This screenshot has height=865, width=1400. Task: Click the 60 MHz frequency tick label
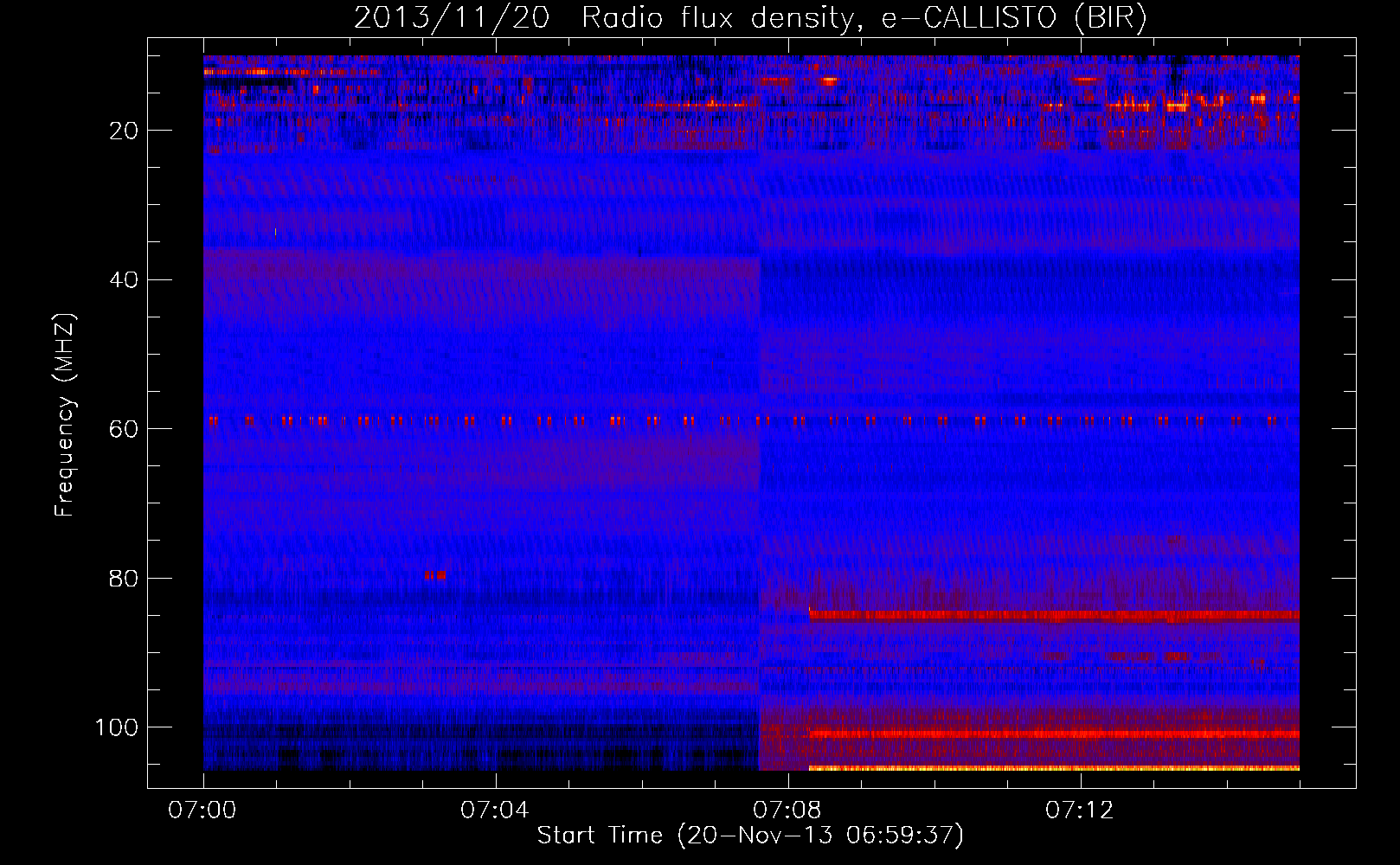click(x=125, y=429)
